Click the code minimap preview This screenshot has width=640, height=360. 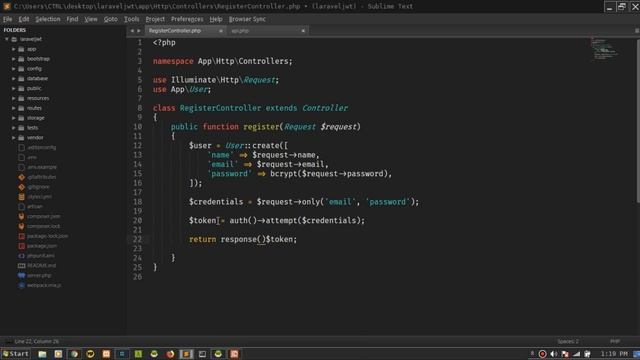605,48
